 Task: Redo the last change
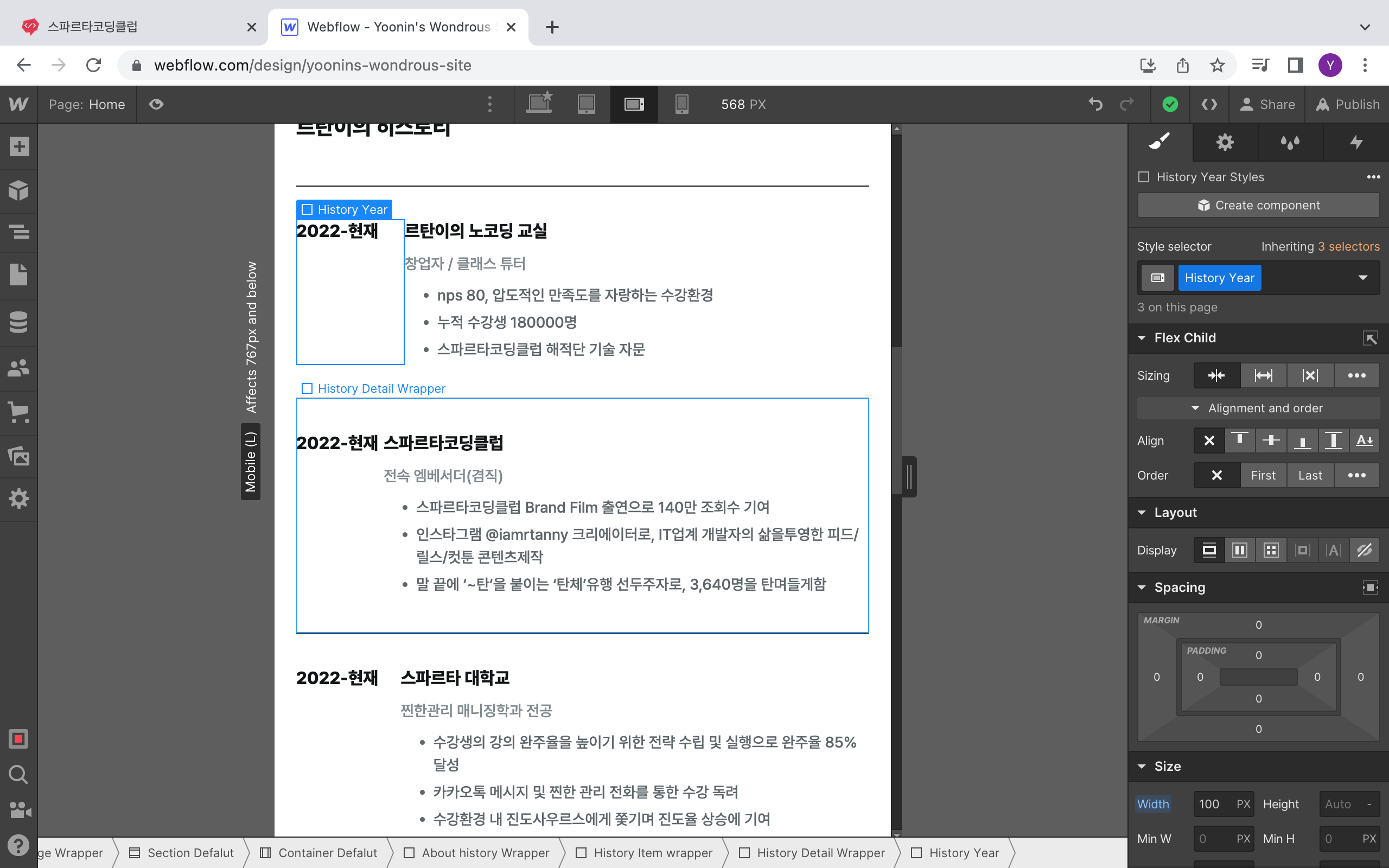(1127, 104)
